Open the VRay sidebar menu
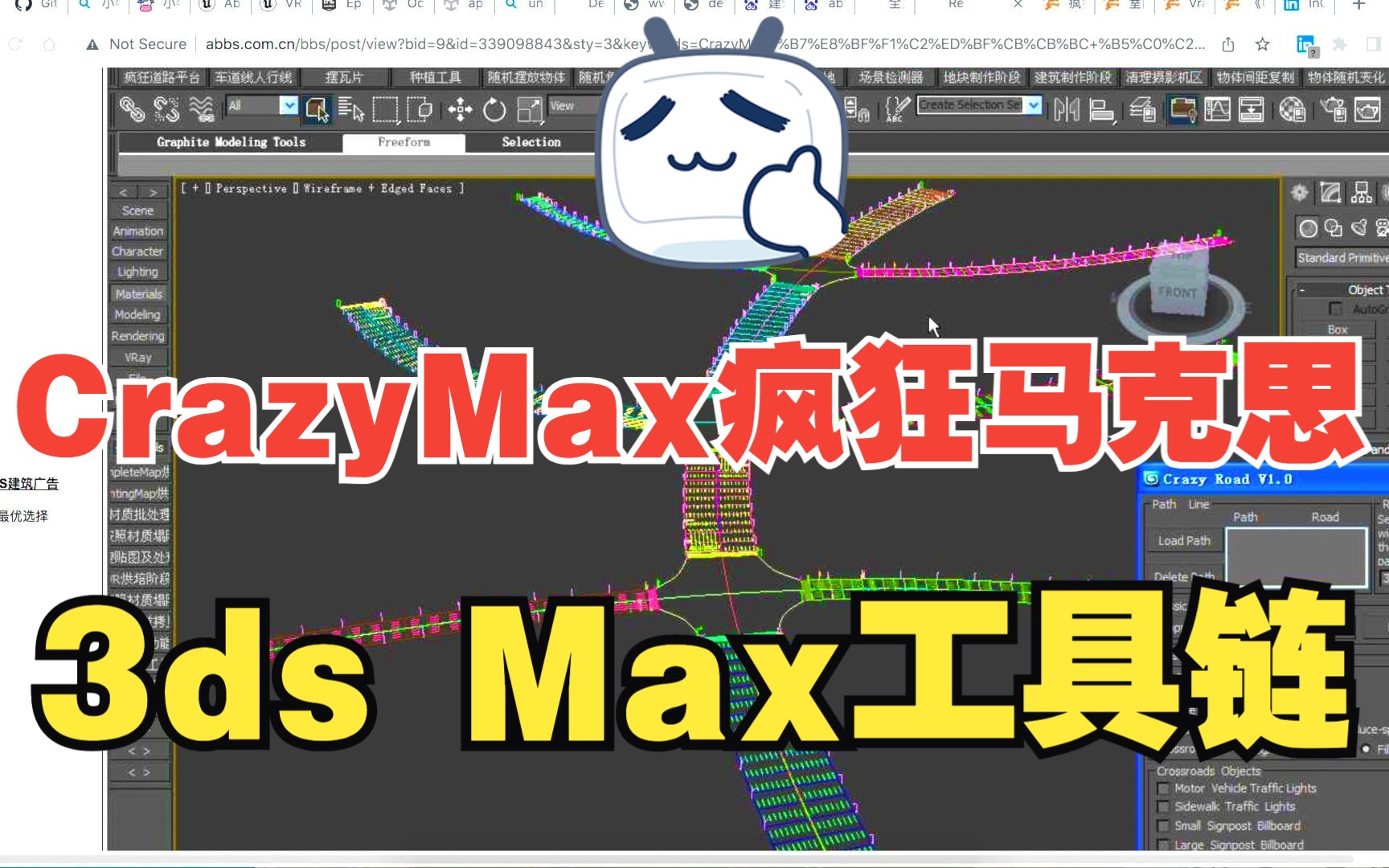The image size is (1389, 868). pyautogui.click(x=138, y=357)
